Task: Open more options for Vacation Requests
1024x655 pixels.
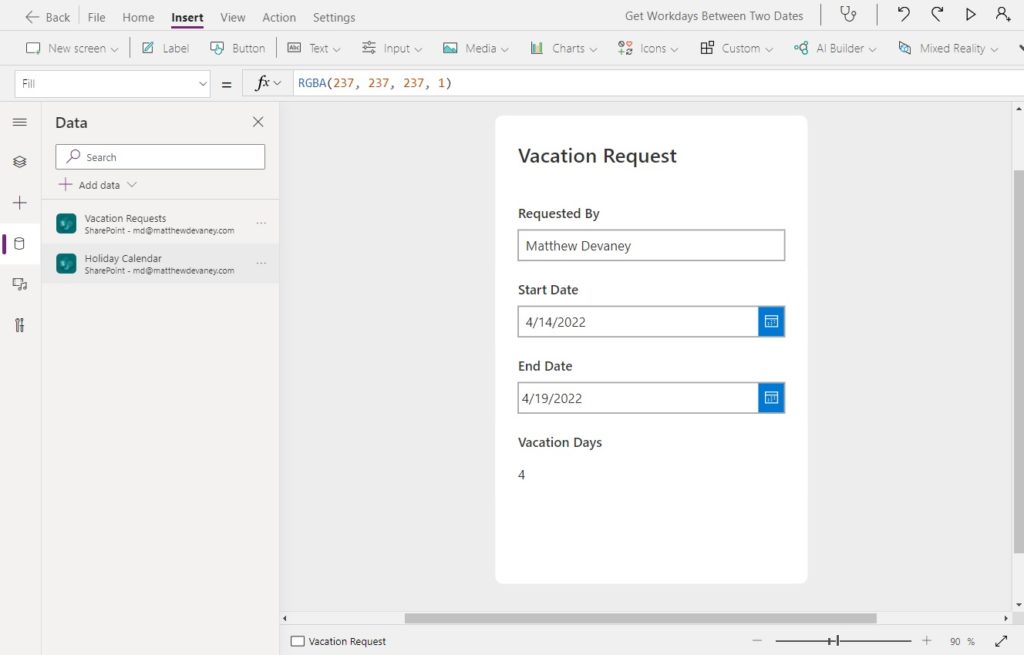Action: point(261,223)
